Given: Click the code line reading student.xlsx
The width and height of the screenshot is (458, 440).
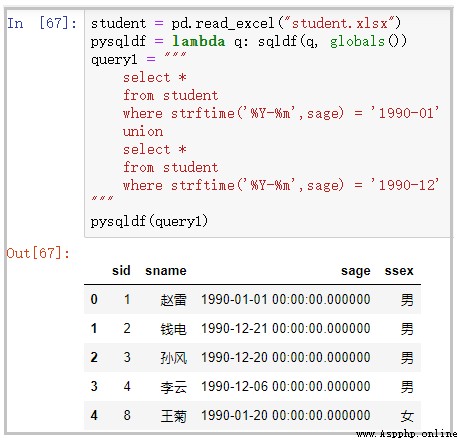Looking at the screenshot, I should 246,23.
